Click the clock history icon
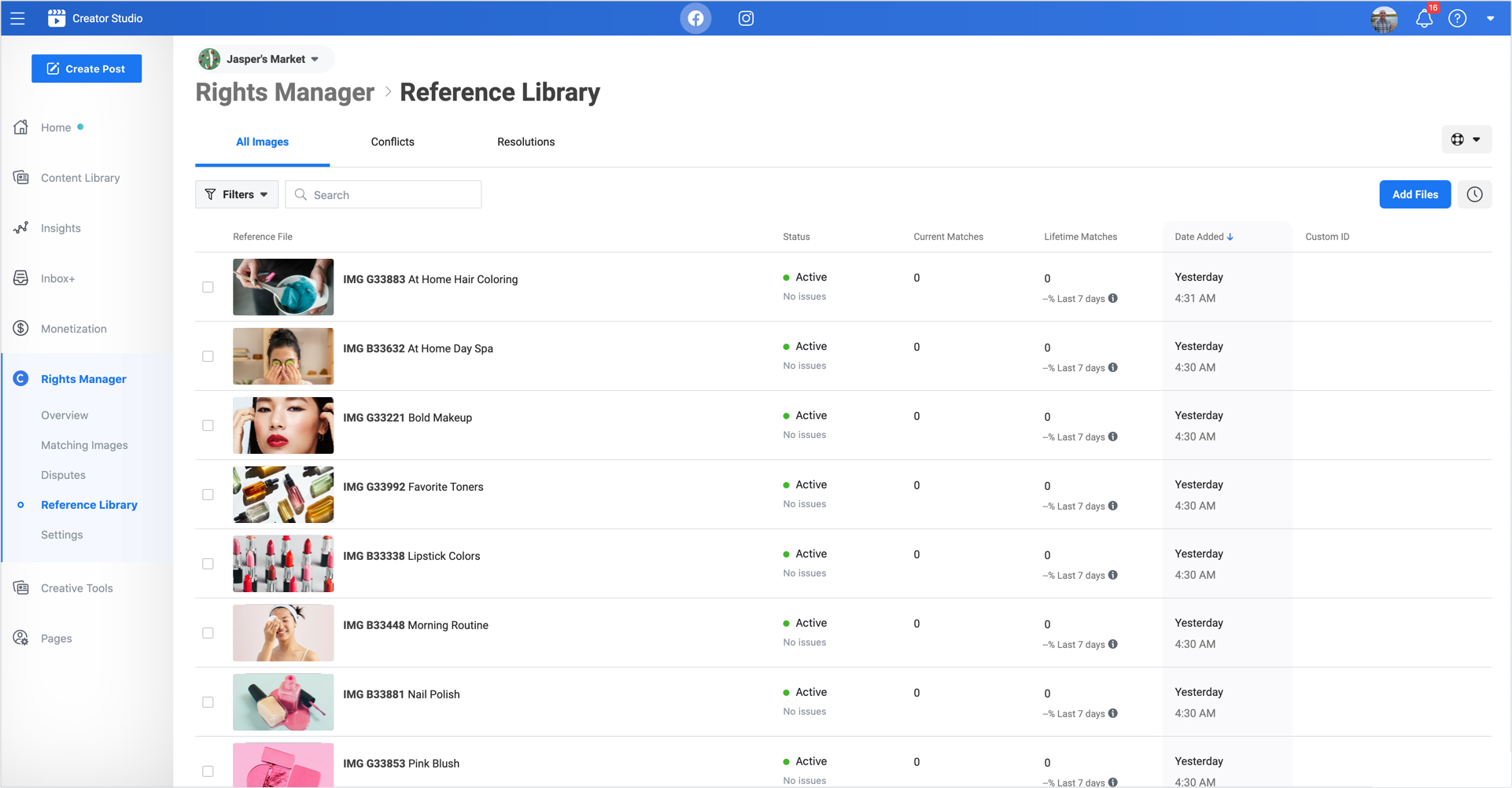The image size is (1512, 788). tap(1474, 194)
